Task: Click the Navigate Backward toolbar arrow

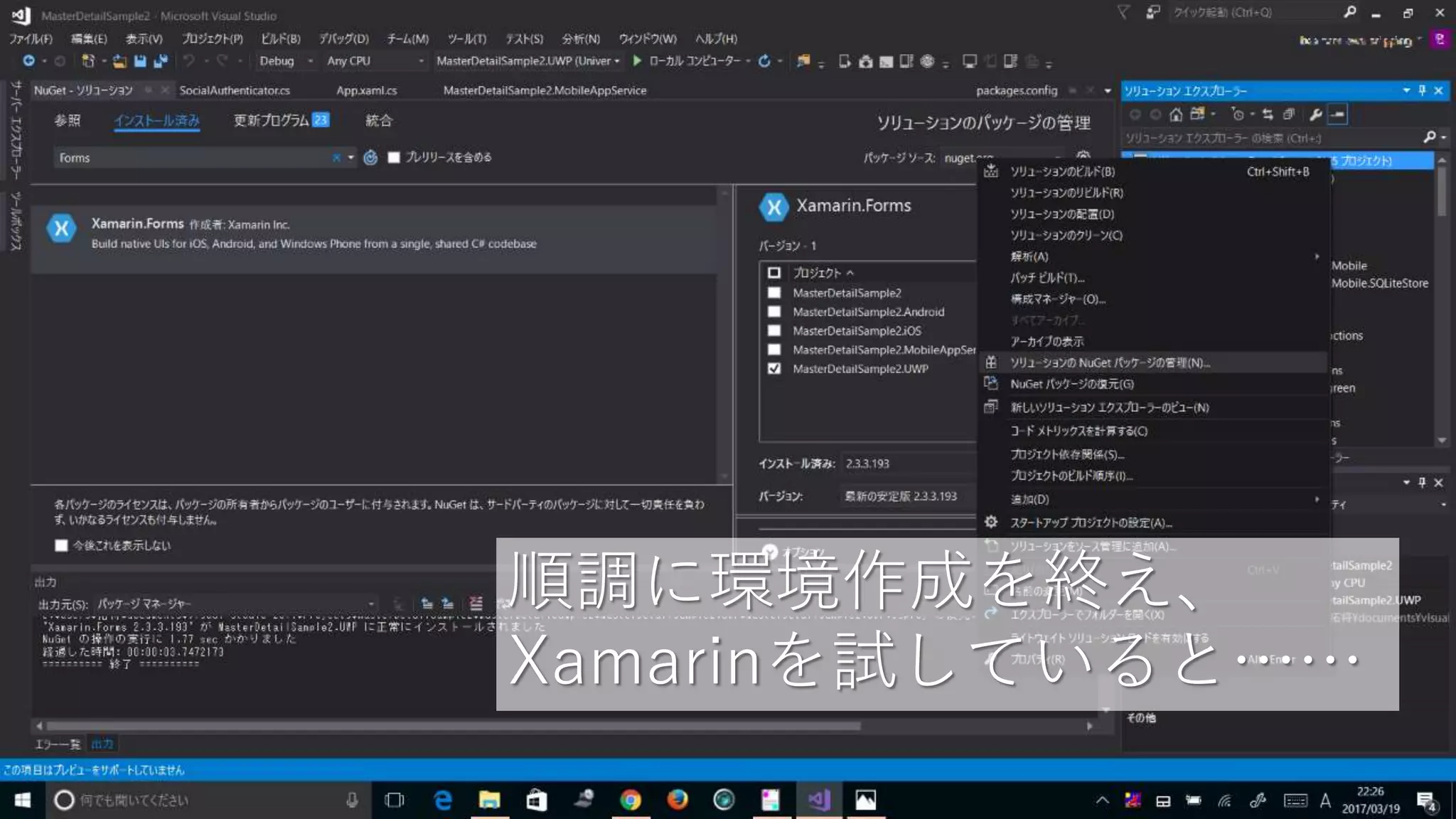Action: (x=28, y=61)
